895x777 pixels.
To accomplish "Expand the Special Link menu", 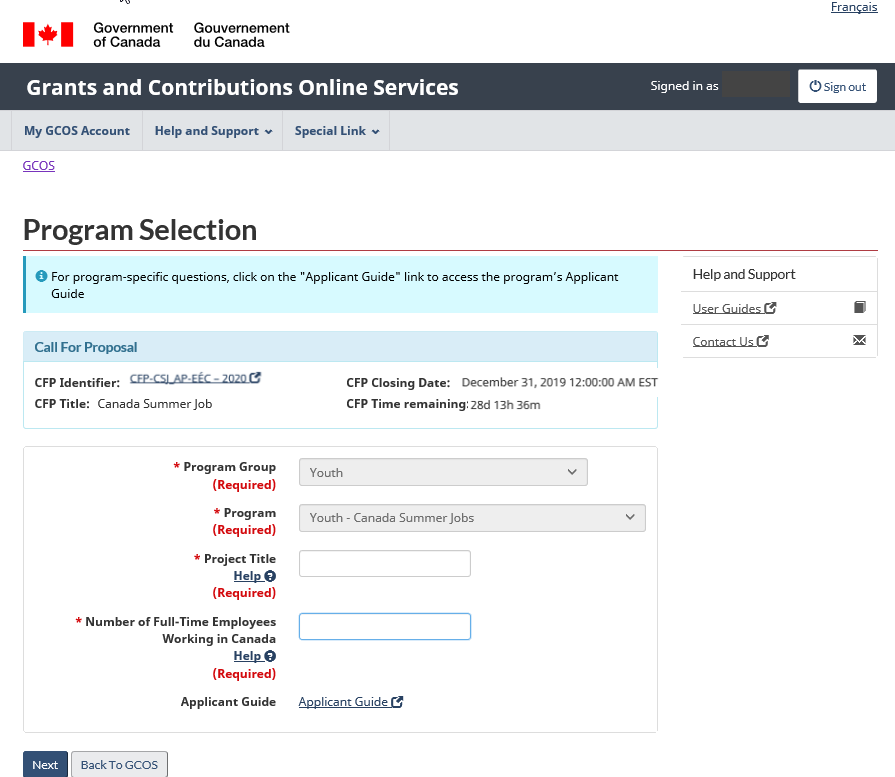I will (x=336, y=131).
